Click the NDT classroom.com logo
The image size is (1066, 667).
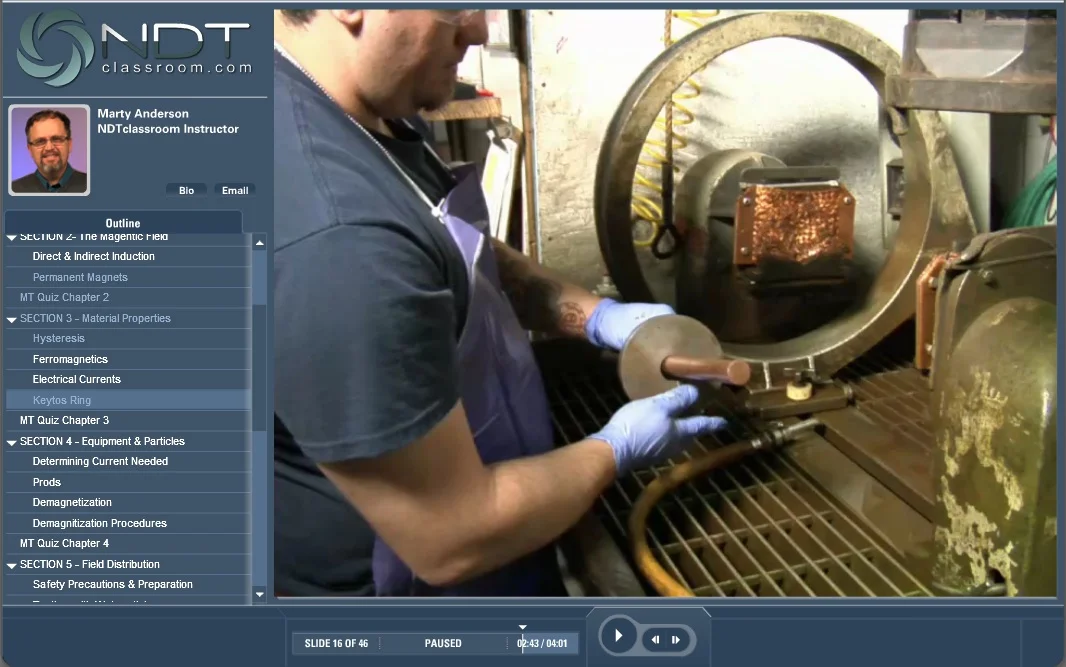135,48
